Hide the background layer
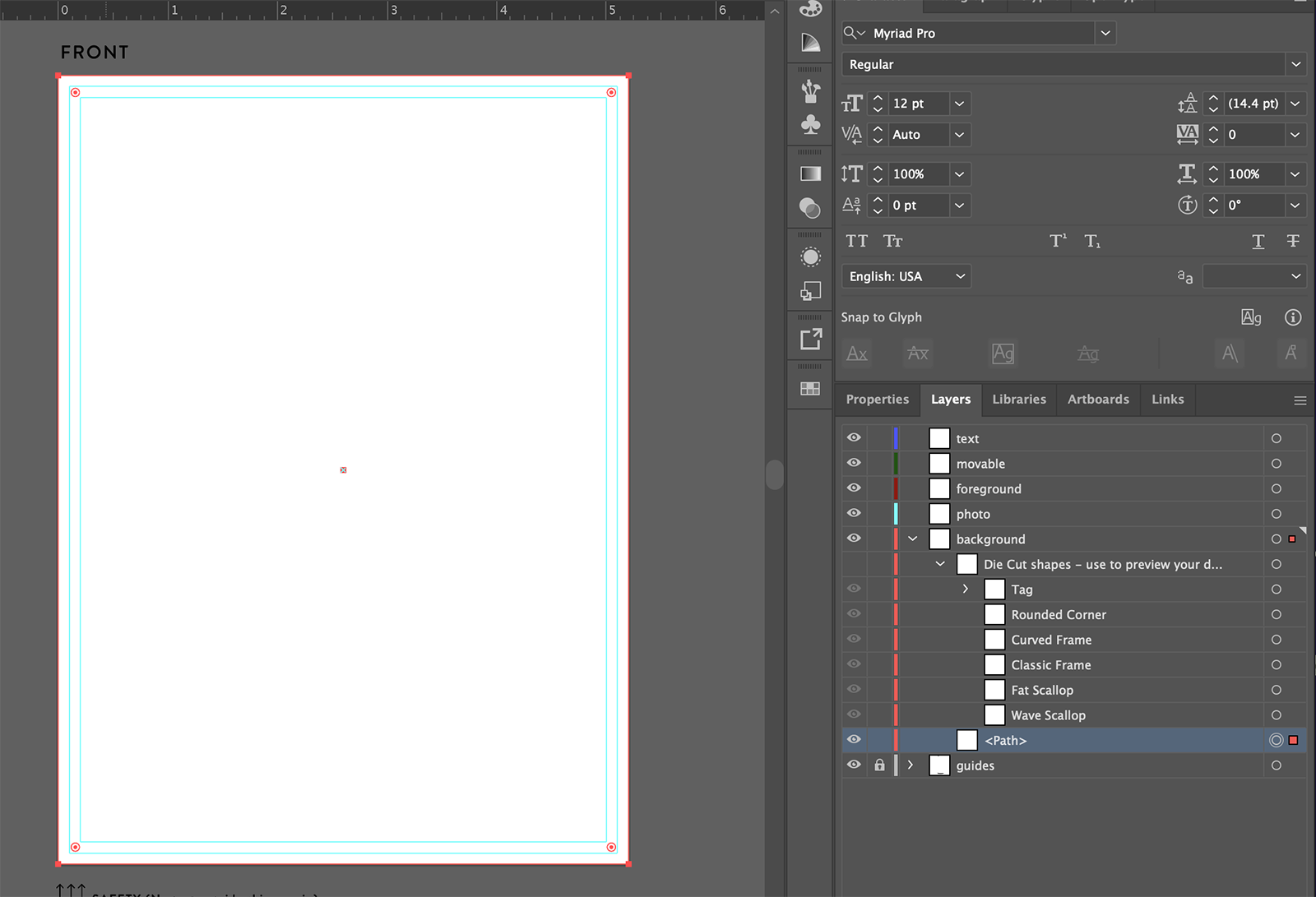1316x897 pixels. point(854,539)
